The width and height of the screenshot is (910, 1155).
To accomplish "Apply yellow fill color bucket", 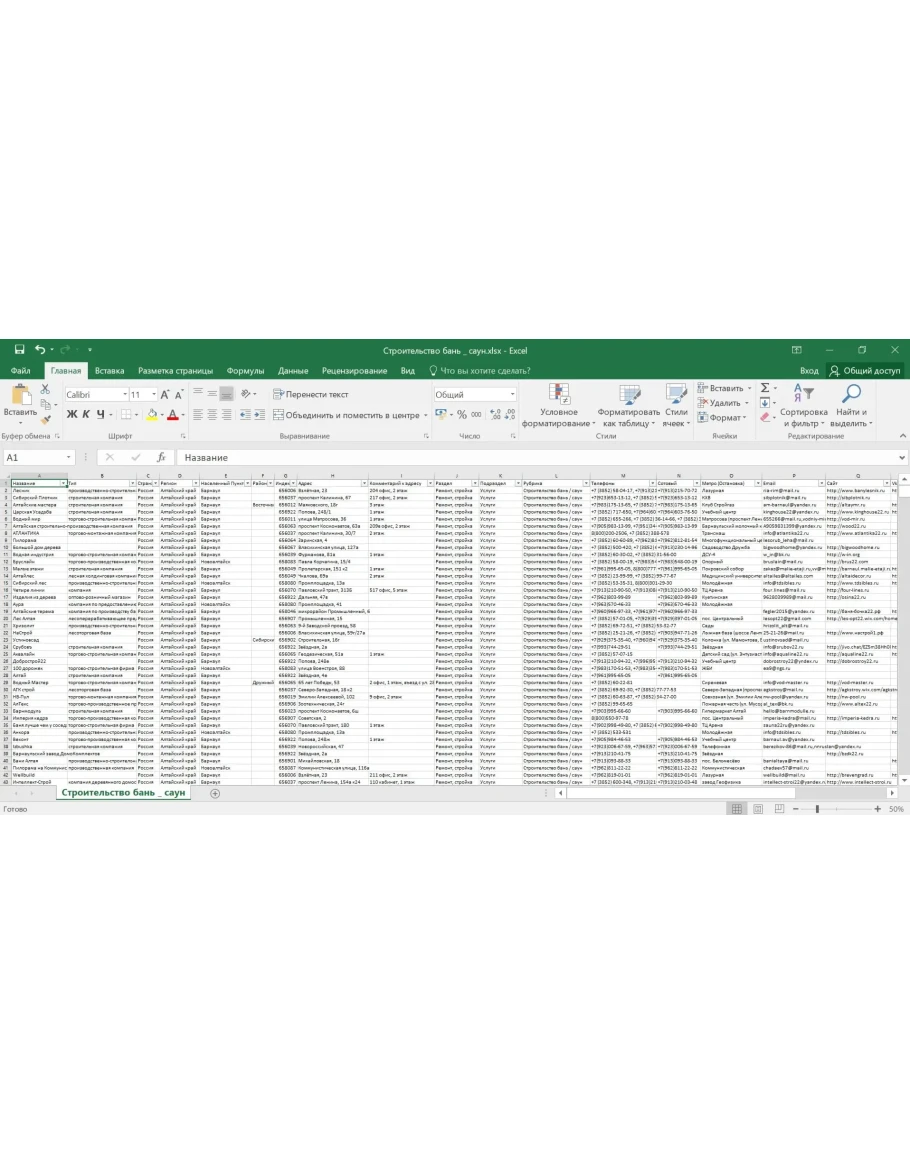I will pyautogui.click(x=151, y=415).
